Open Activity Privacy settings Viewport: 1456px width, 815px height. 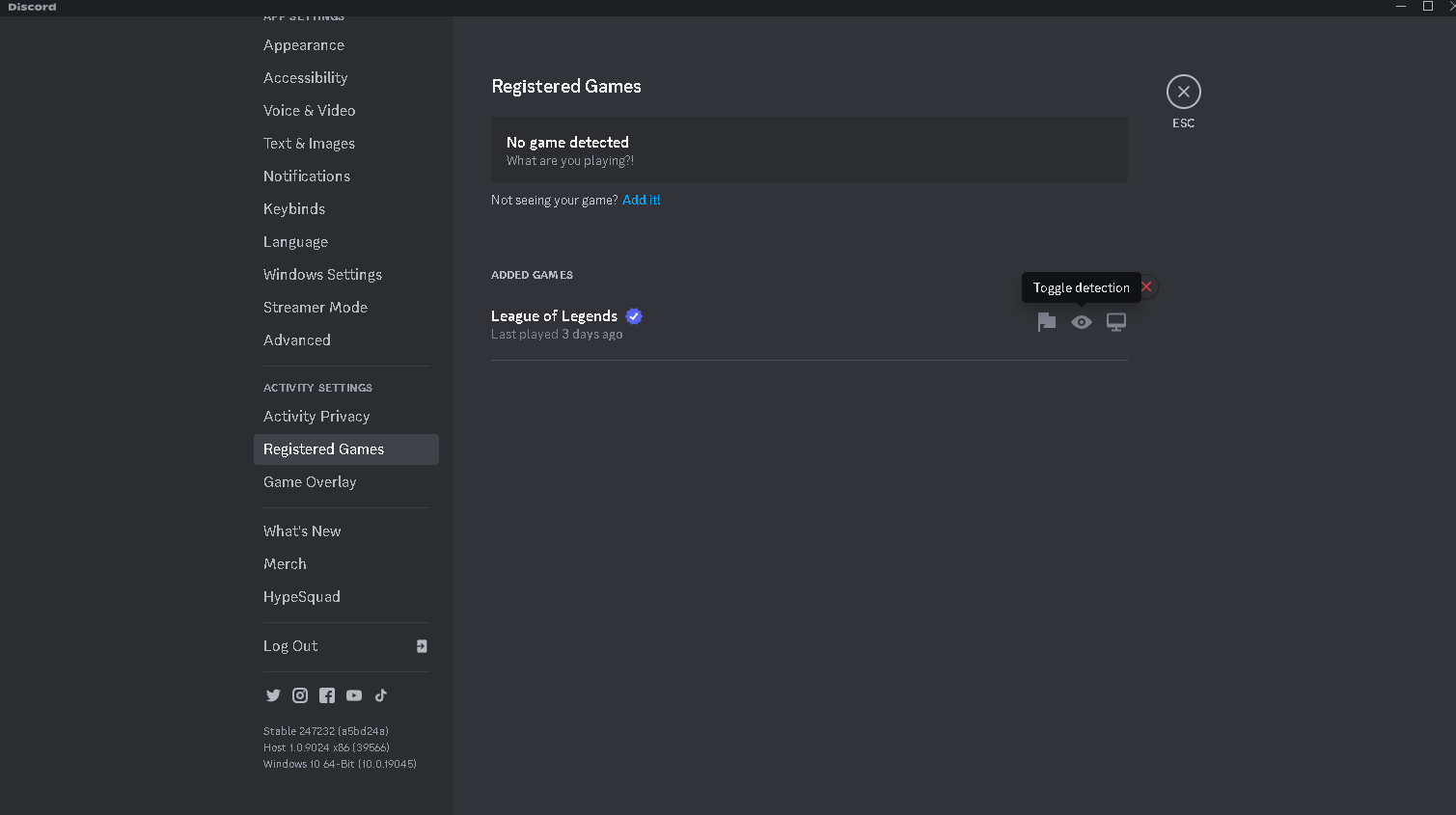pyautogui.click(x=316, y=417)
